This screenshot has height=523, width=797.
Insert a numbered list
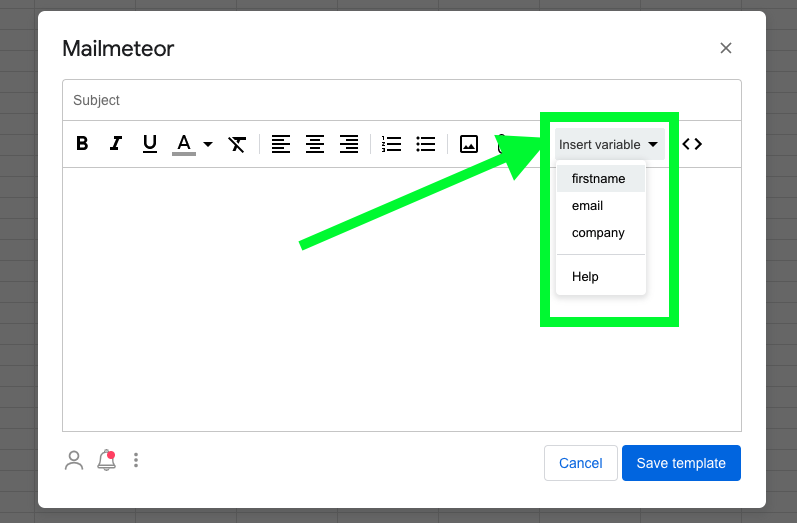(392, 144)
